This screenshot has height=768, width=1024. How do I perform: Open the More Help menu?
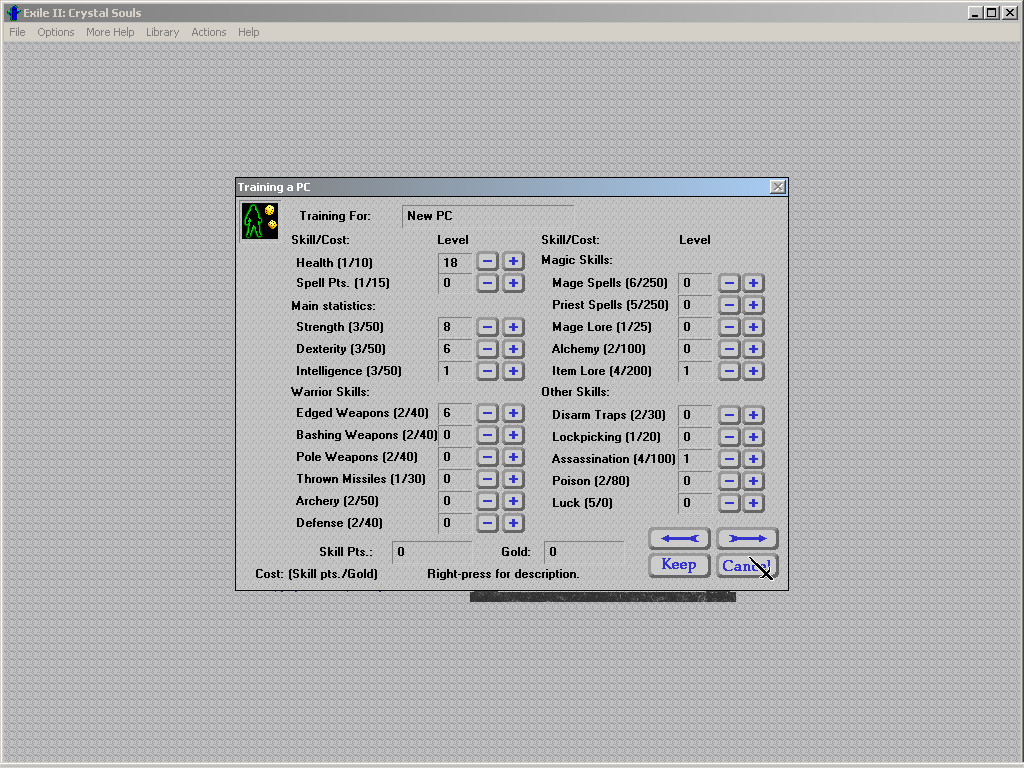[x=110, y=32]
